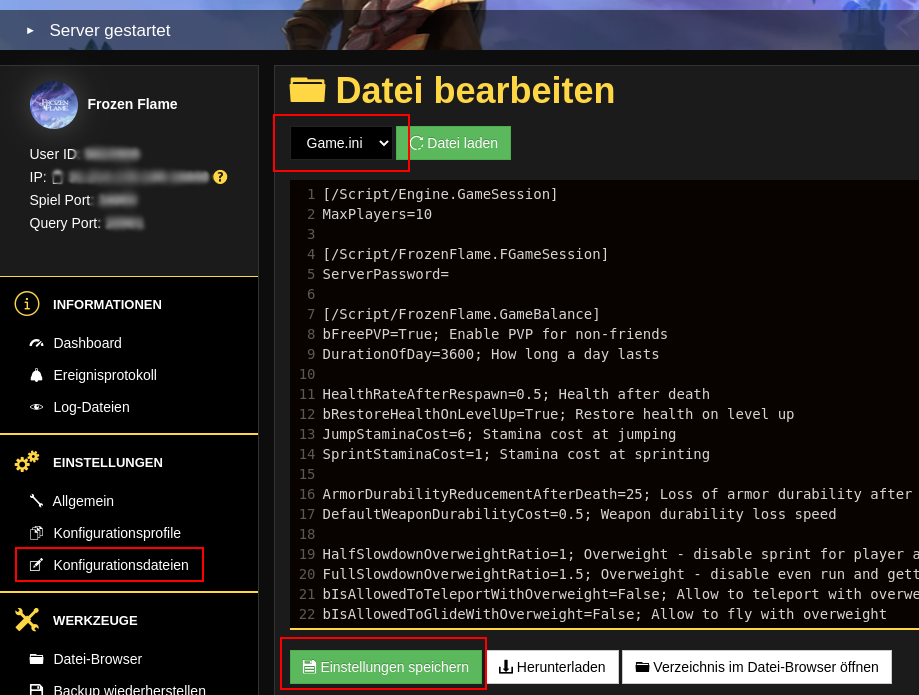Click the Dashboard gauge icon
This screenshot has width=919, height=695.
point(37,343)
